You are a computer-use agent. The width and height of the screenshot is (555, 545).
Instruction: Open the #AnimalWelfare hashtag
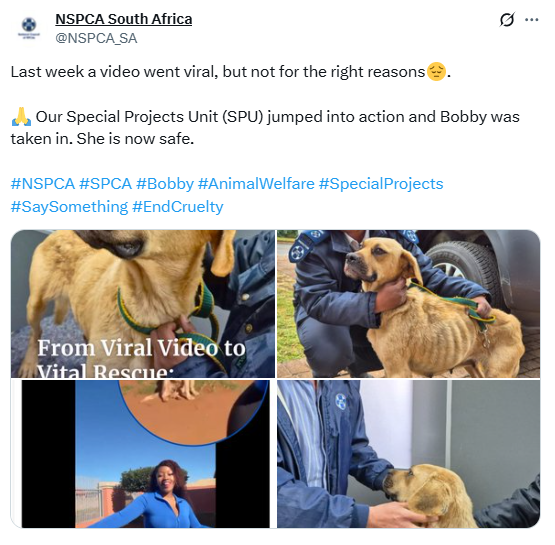tap(256, 184)
